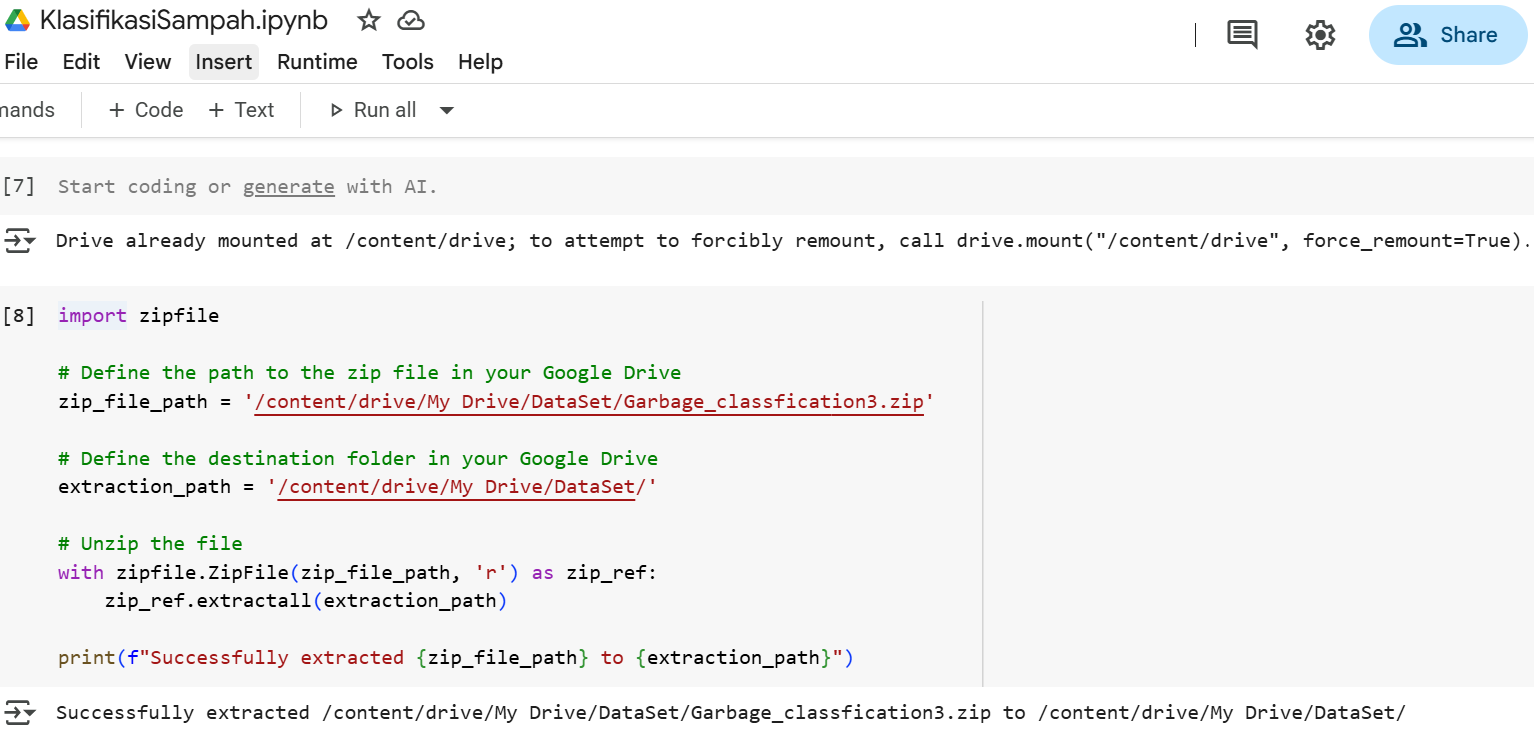Click the Commands toolbar item
Viewport: 1534px width, 748px height.
click(28, 110)
